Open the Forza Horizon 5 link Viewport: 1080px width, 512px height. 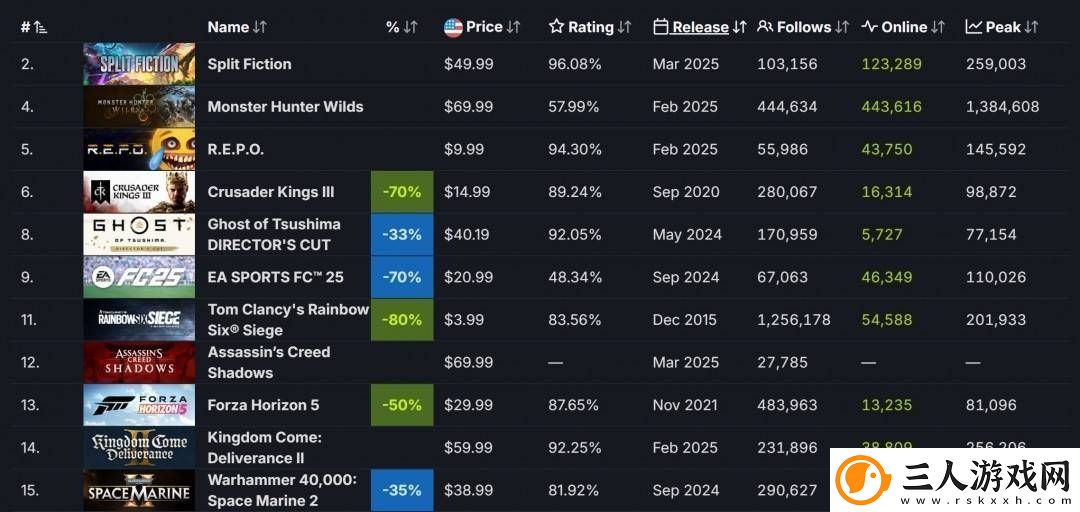coord(263,405)
